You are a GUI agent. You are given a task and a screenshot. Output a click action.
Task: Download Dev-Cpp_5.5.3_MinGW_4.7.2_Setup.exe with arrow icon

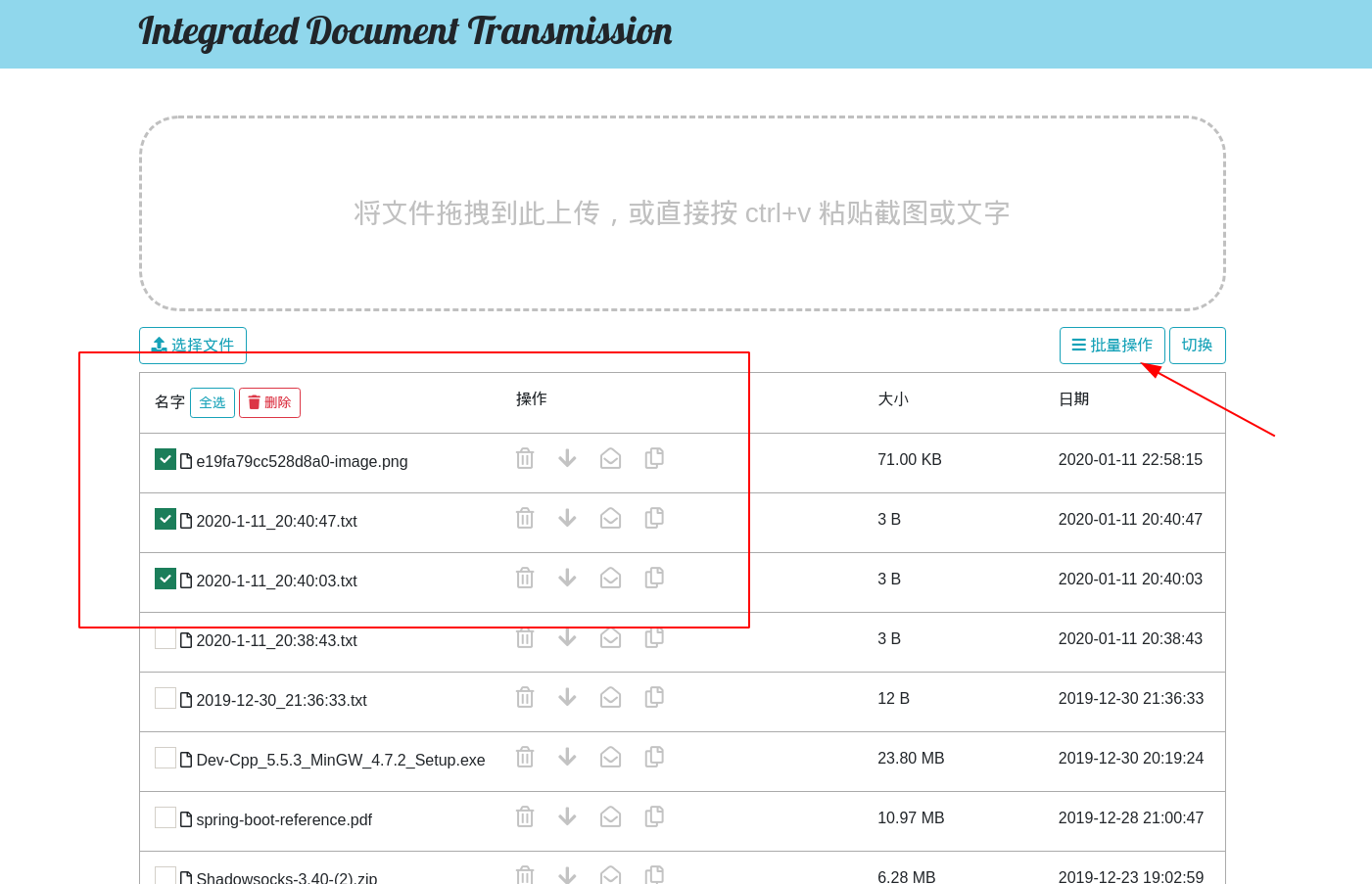[x=567, y=757]
